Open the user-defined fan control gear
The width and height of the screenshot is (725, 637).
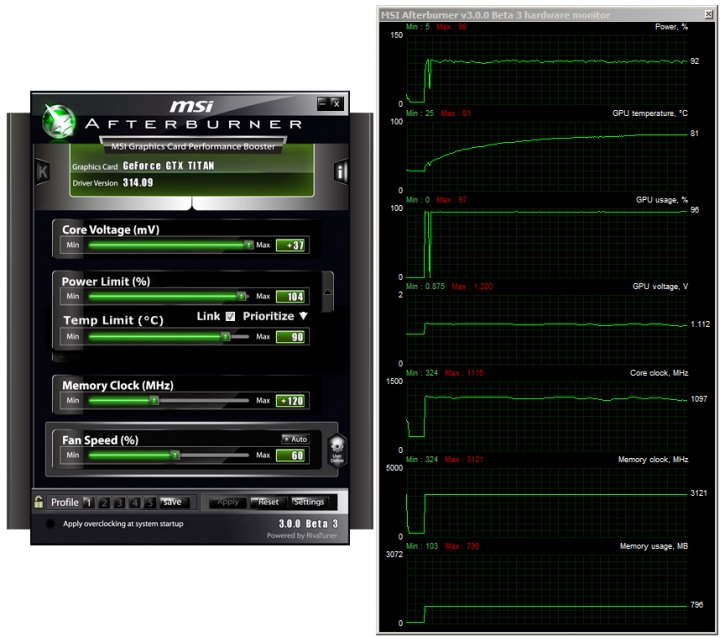337,450
